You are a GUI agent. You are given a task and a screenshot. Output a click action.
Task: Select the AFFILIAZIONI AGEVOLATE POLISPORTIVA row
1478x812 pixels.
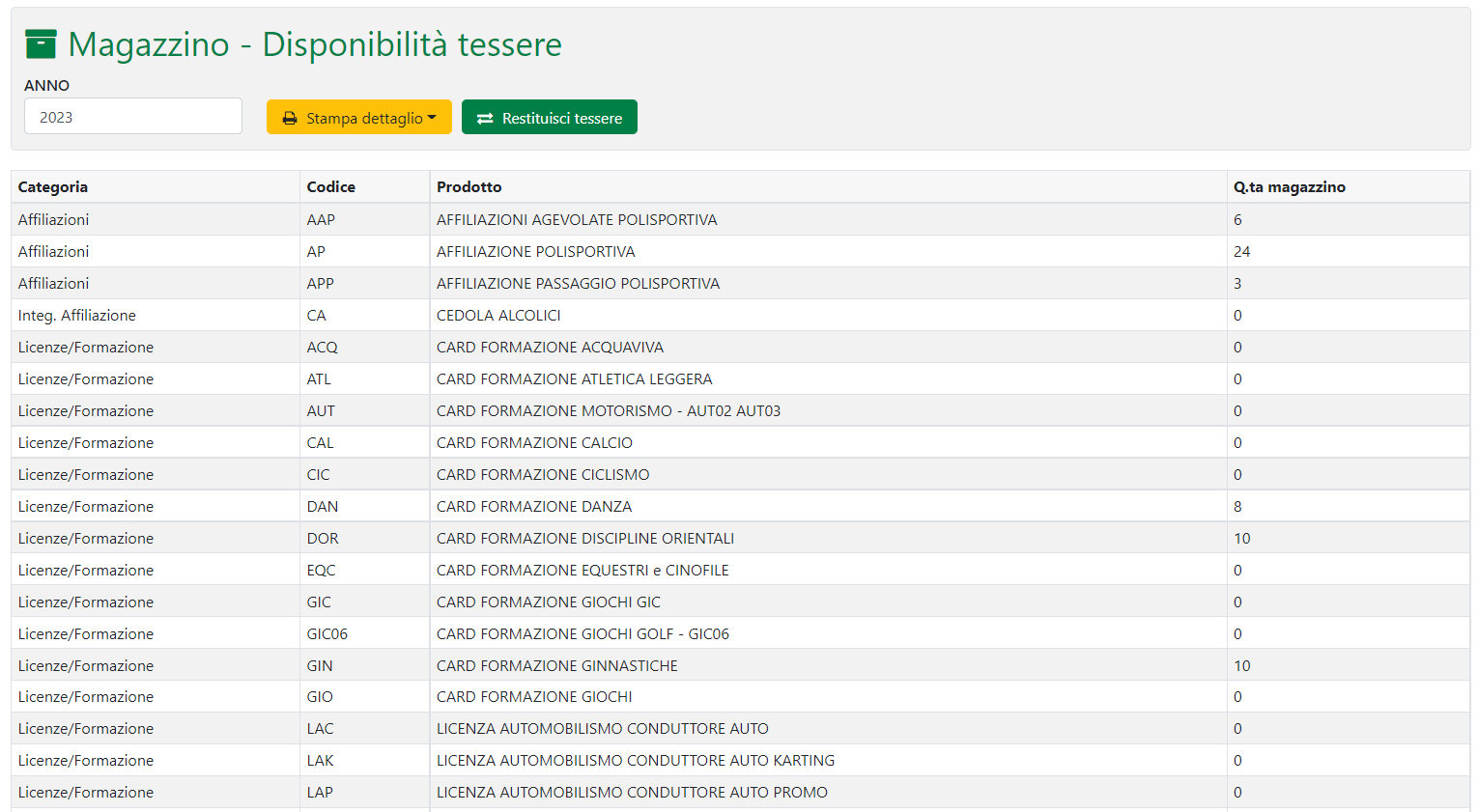[577, 220]
